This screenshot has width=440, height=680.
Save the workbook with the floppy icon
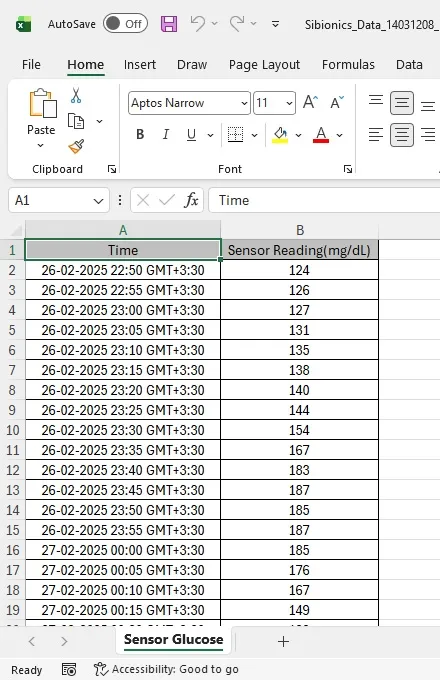(x=169, y=24)
